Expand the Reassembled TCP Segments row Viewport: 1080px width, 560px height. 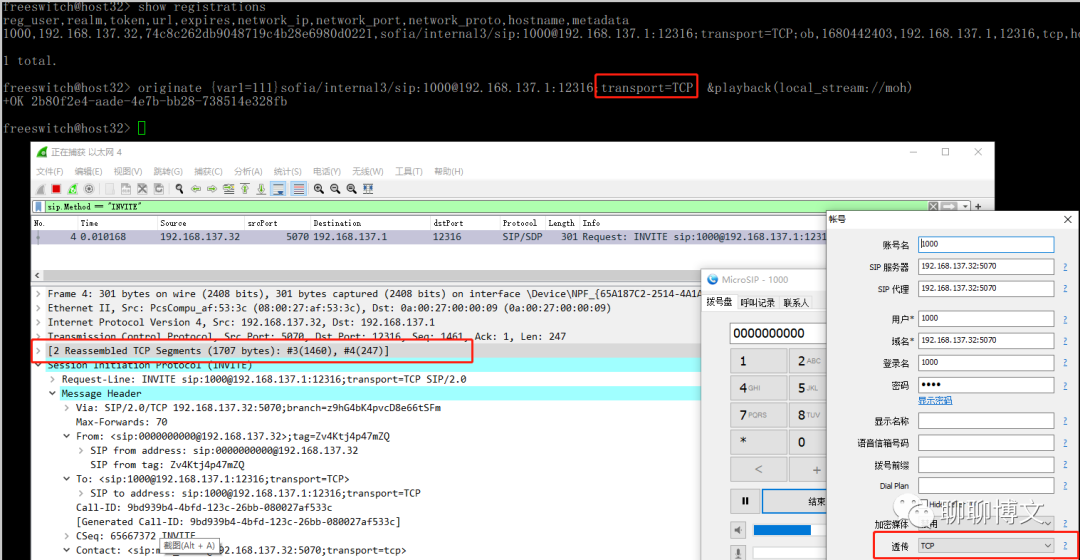coord(38,351)
